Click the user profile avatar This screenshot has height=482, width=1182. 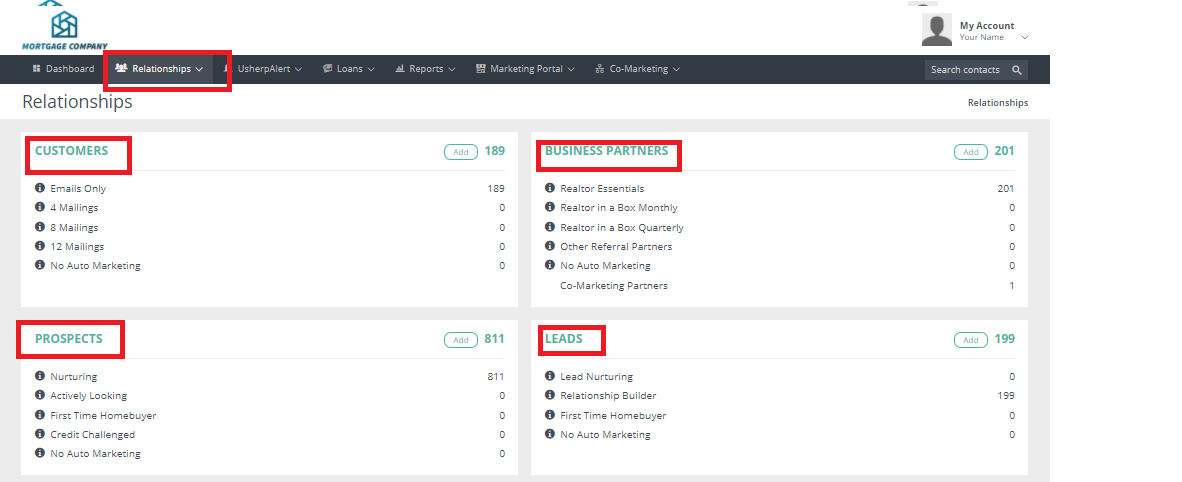pos(937,30)
